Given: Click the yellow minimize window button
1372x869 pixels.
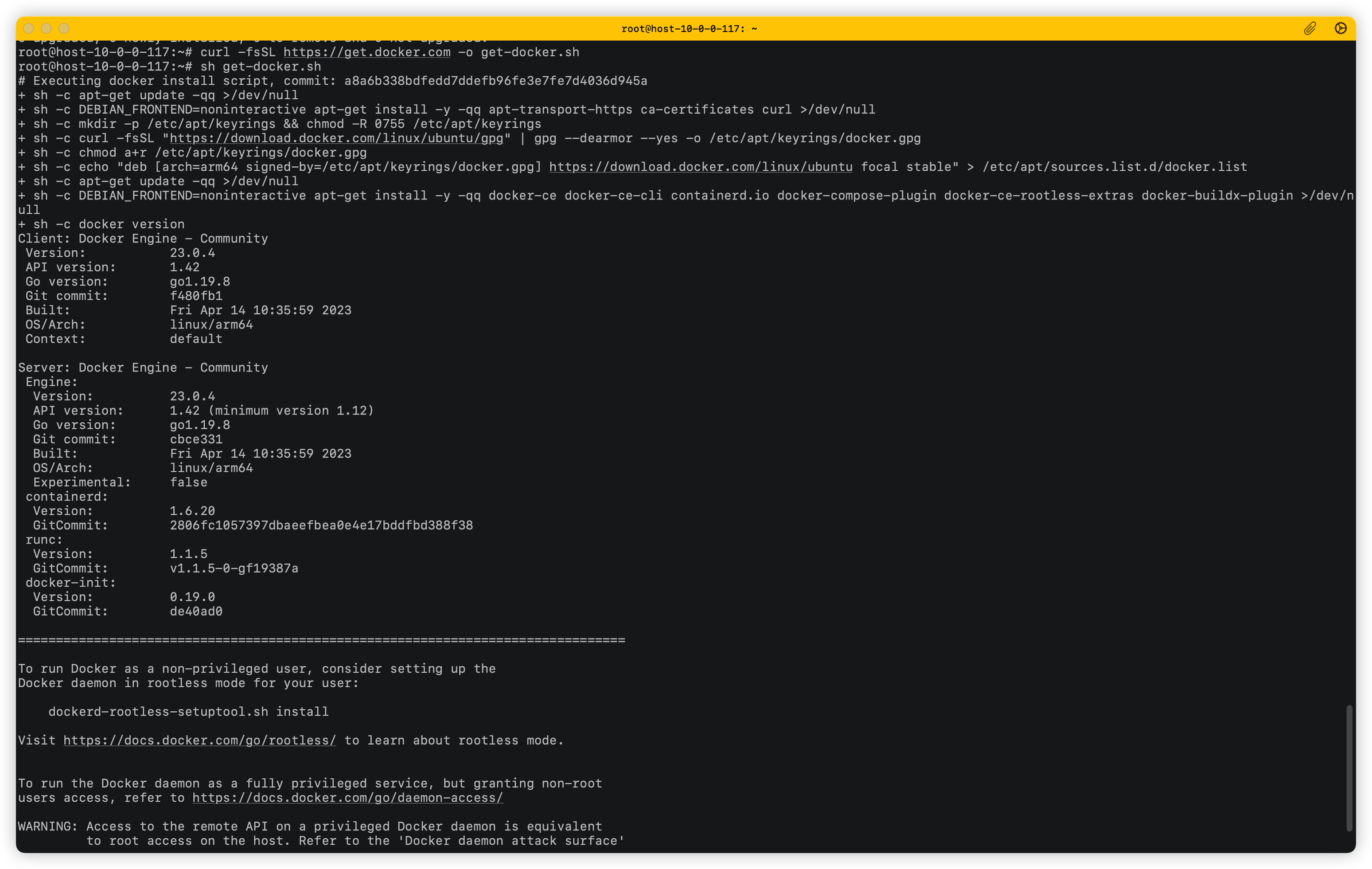Looking at the screenshot, I should tap(46, 28).
